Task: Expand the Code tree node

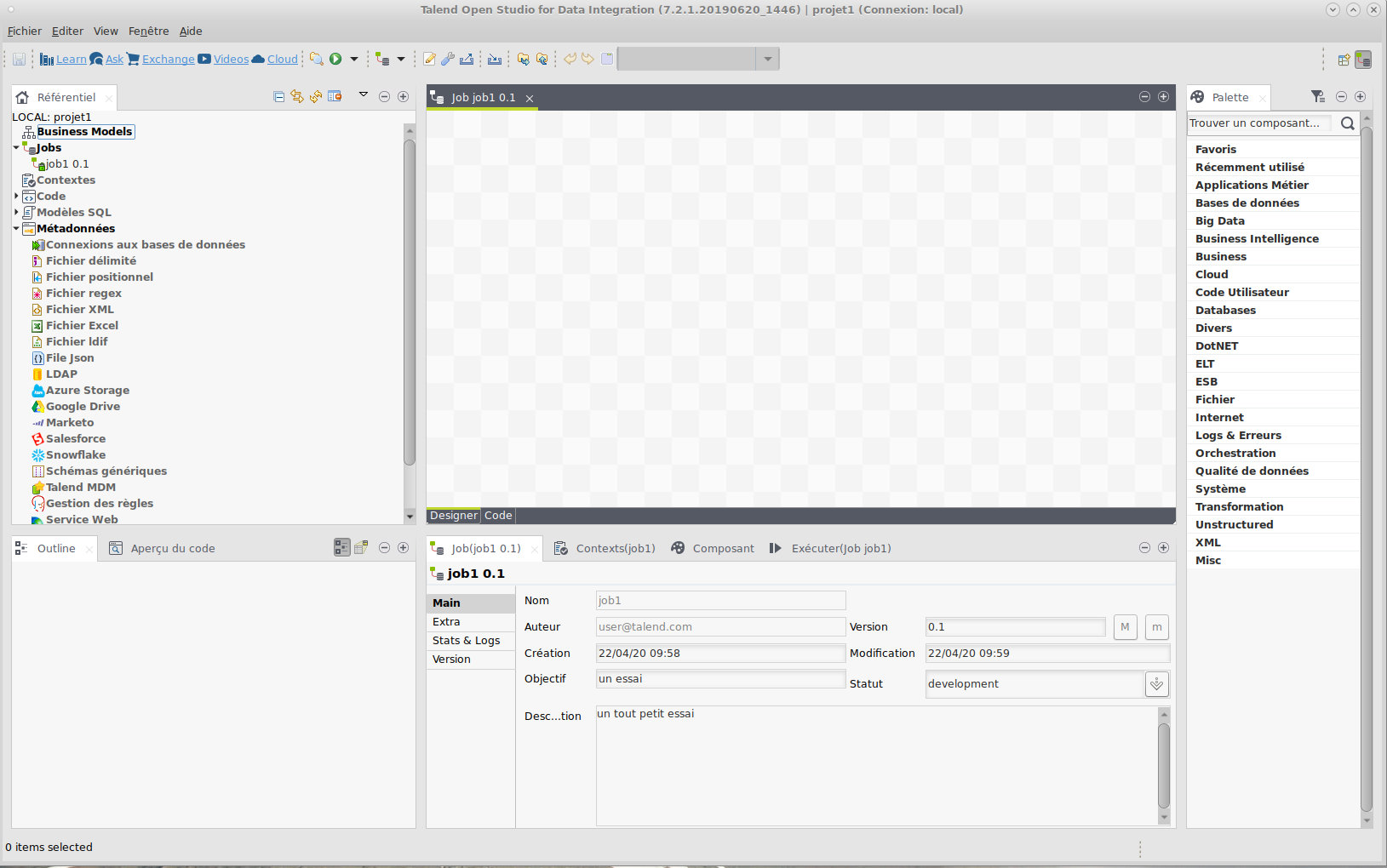Action: point(16,197)
